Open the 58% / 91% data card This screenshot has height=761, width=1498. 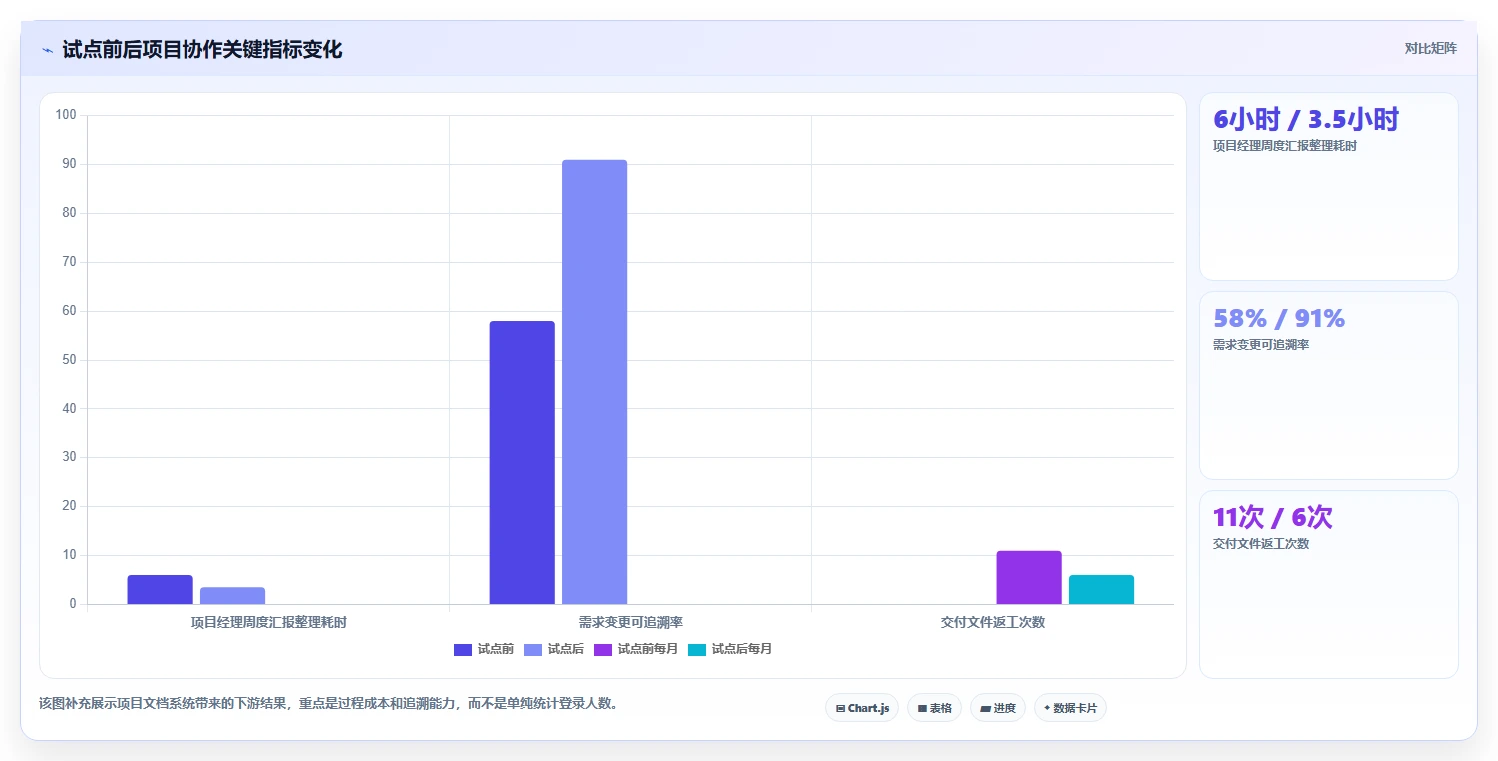[1329, 385]
